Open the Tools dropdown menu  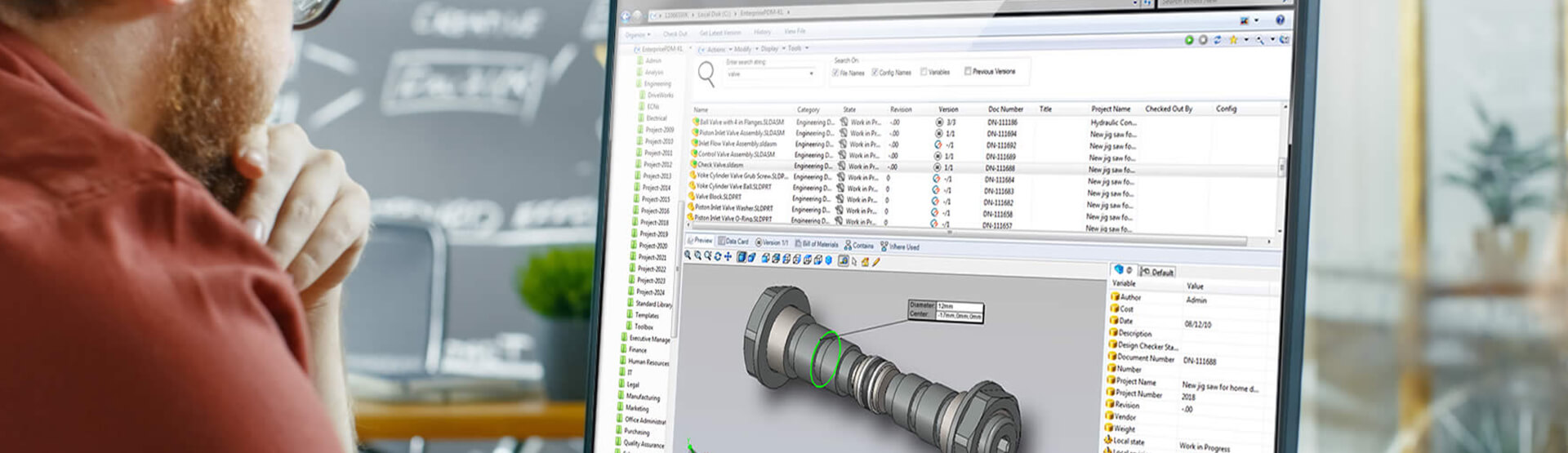[x=797, y=48]
